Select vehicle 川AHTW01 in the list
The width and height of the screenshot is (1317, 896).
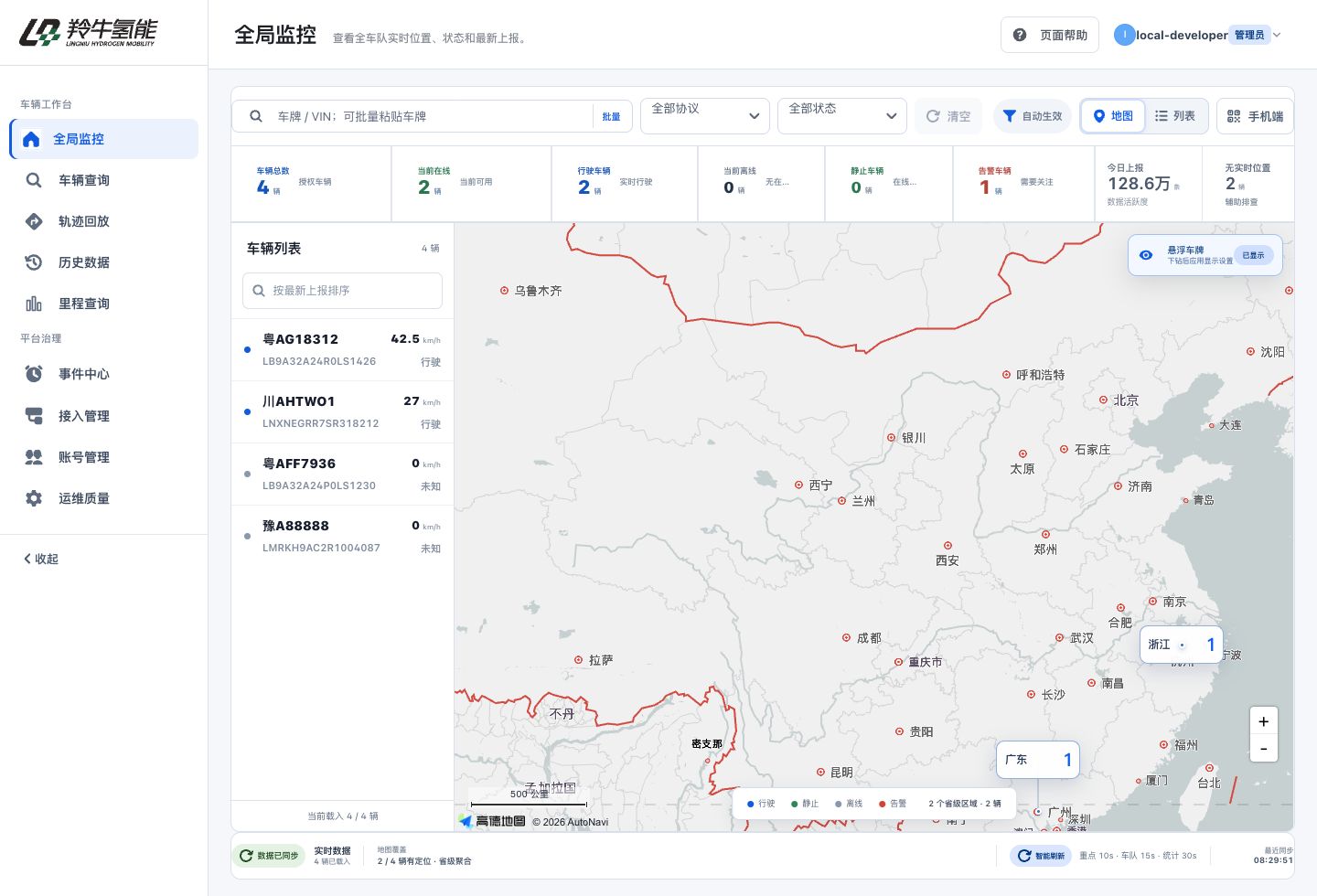[342, 411]
